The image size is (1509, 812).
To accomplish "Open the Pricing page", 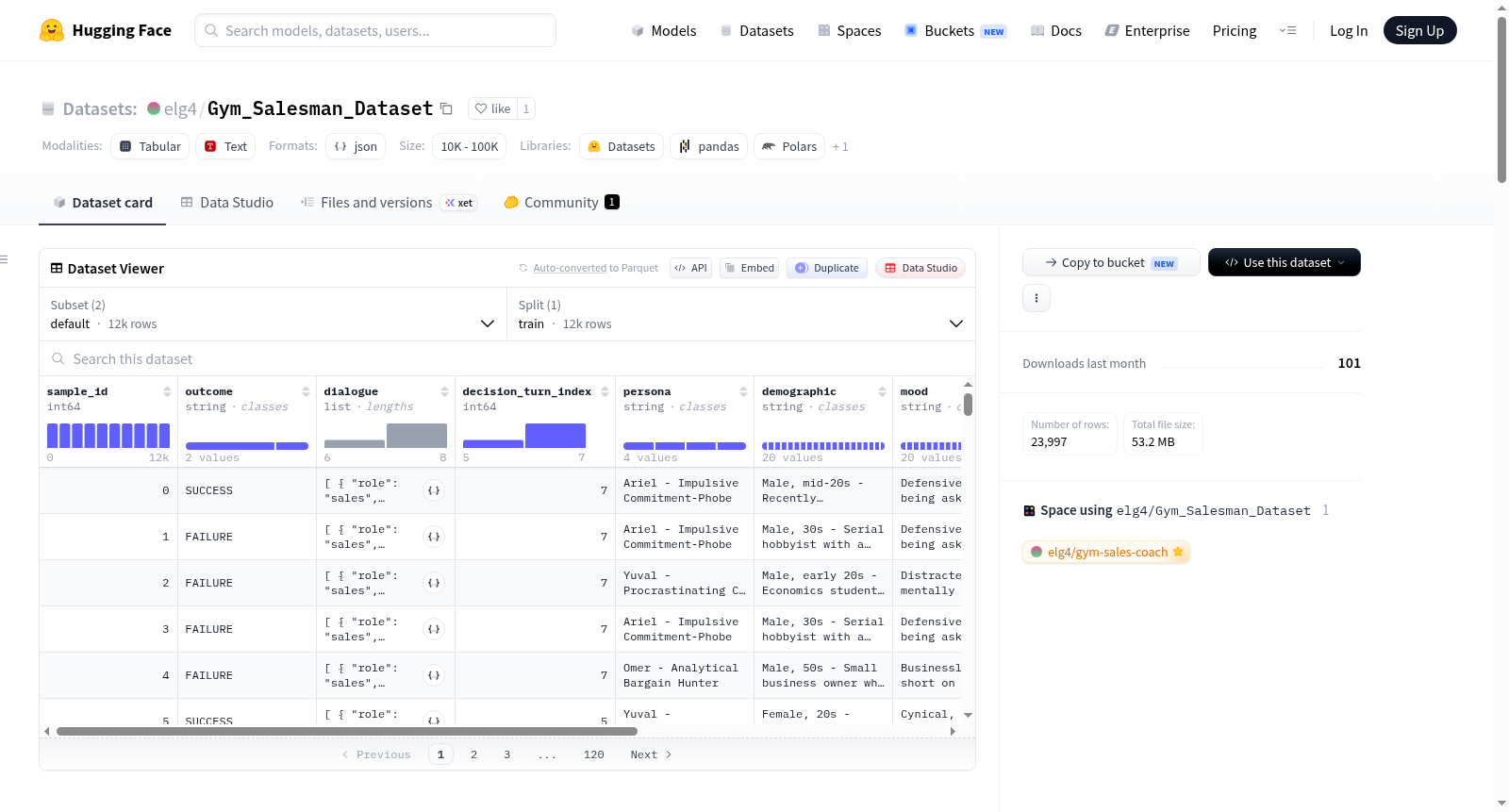I will point(1235,30).
